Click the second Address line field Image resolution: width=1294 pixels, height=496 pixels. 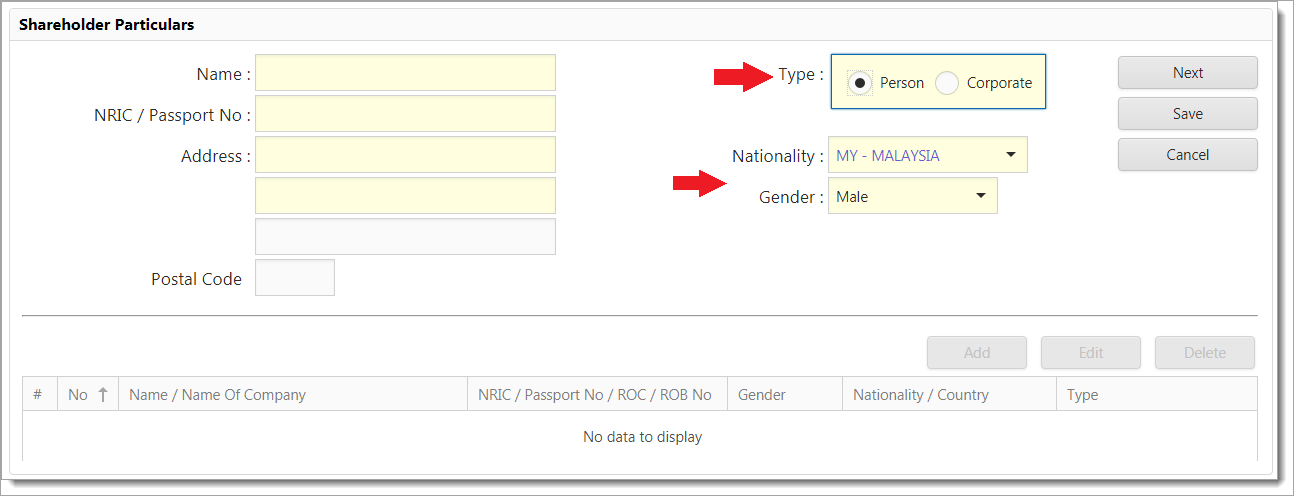[x=405, y=196]
